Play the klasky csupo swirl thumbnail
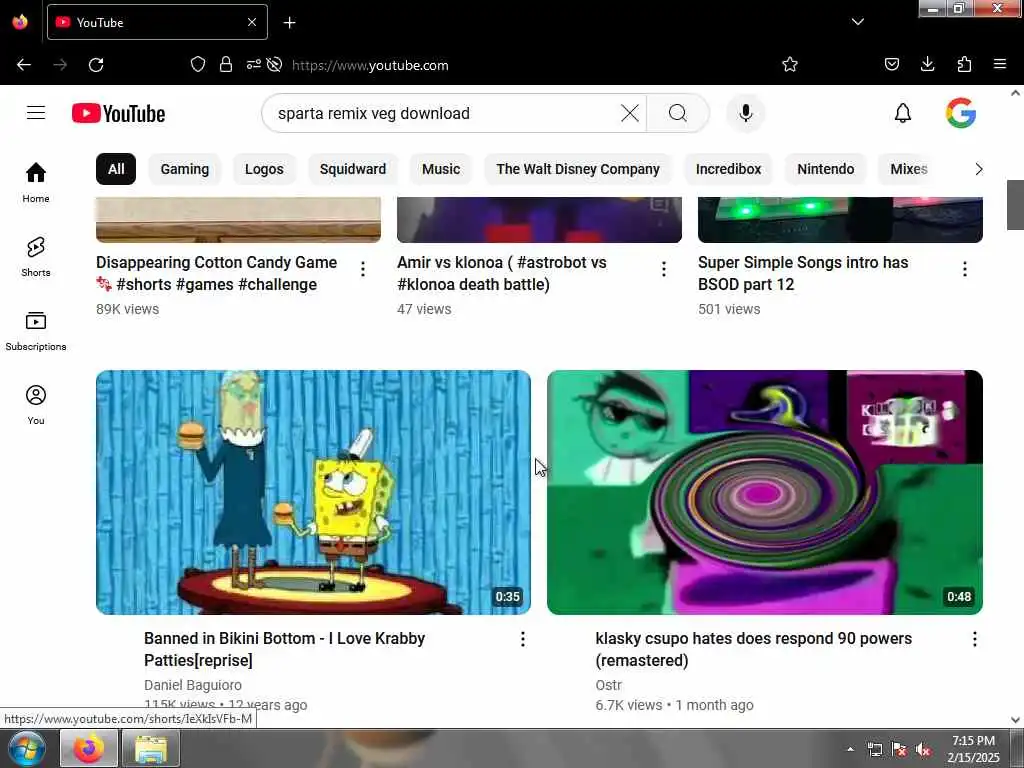Viewport: 1024px width, 768px height. pos(765,492)
